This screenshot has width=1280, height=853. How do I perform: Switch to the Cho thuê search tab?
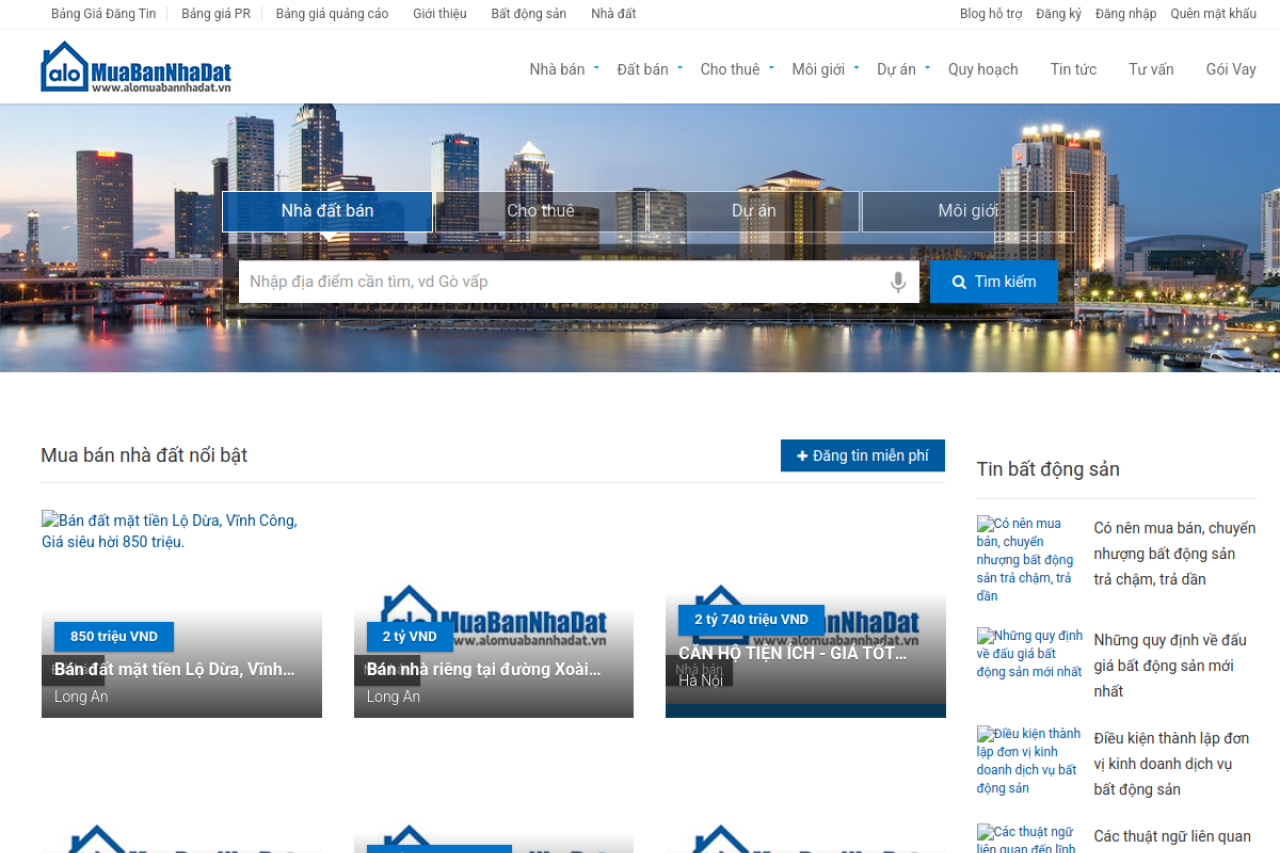pos(540,211)
